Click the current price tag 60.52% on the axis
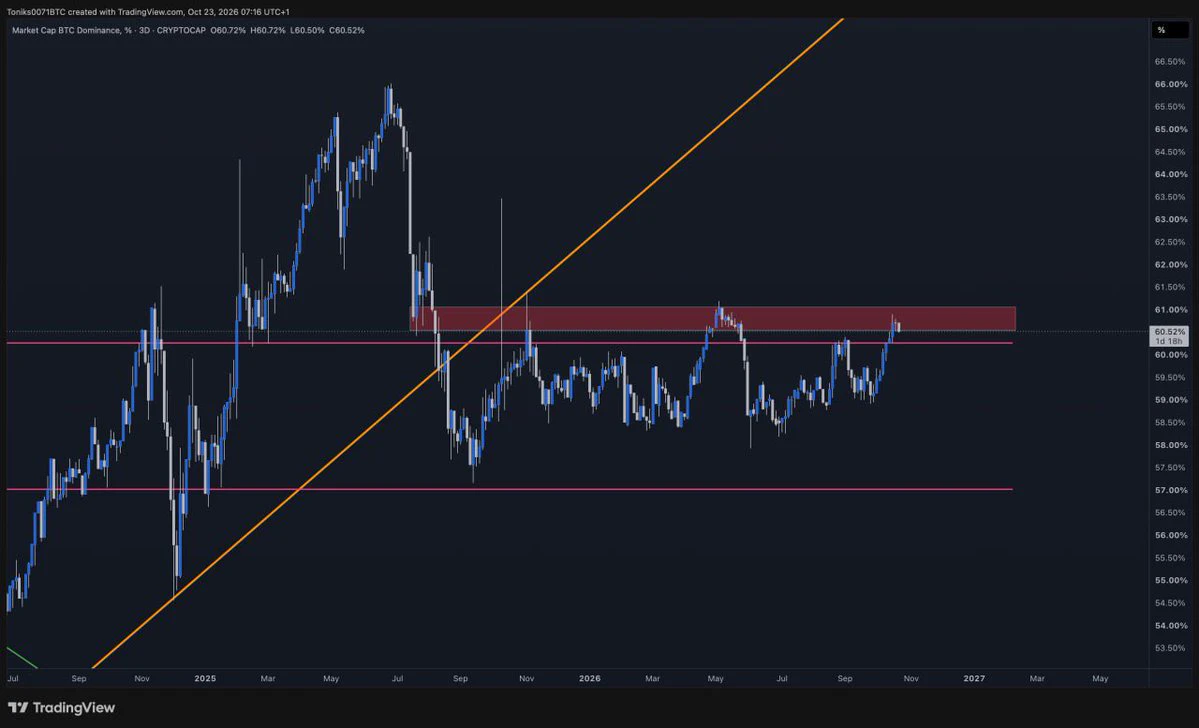The image size is (1199, 728). coord(1170,332)
